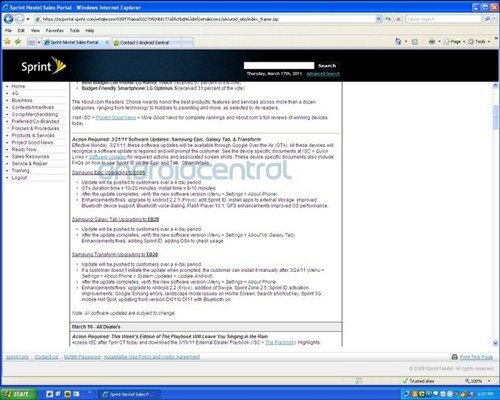Click the Sprint portal search text field
This screenshot has height=400, width=500.
click(279, 65)
